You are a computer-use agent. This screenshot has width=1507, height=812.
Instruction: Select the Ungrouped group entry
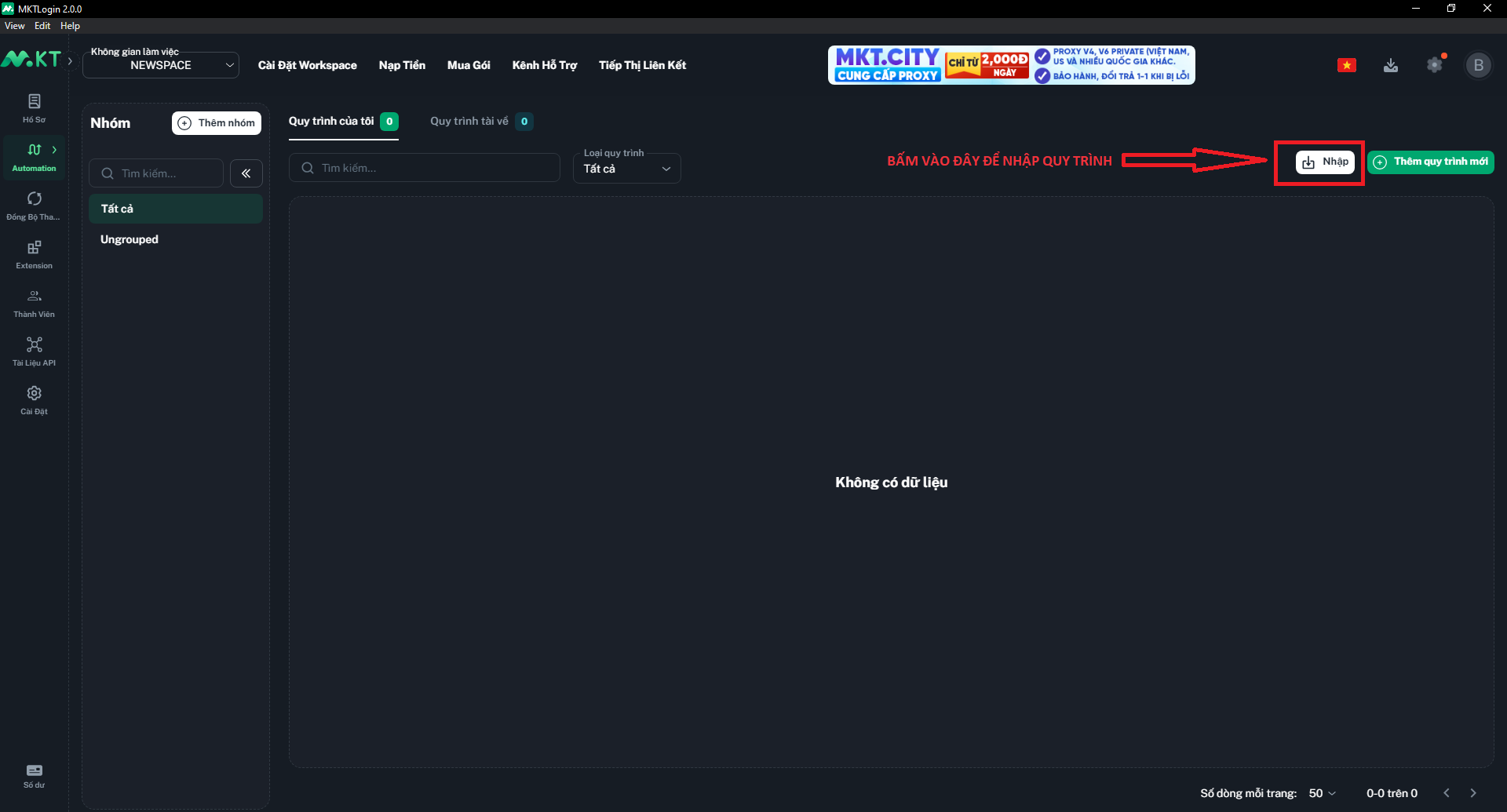coord(129,239)
